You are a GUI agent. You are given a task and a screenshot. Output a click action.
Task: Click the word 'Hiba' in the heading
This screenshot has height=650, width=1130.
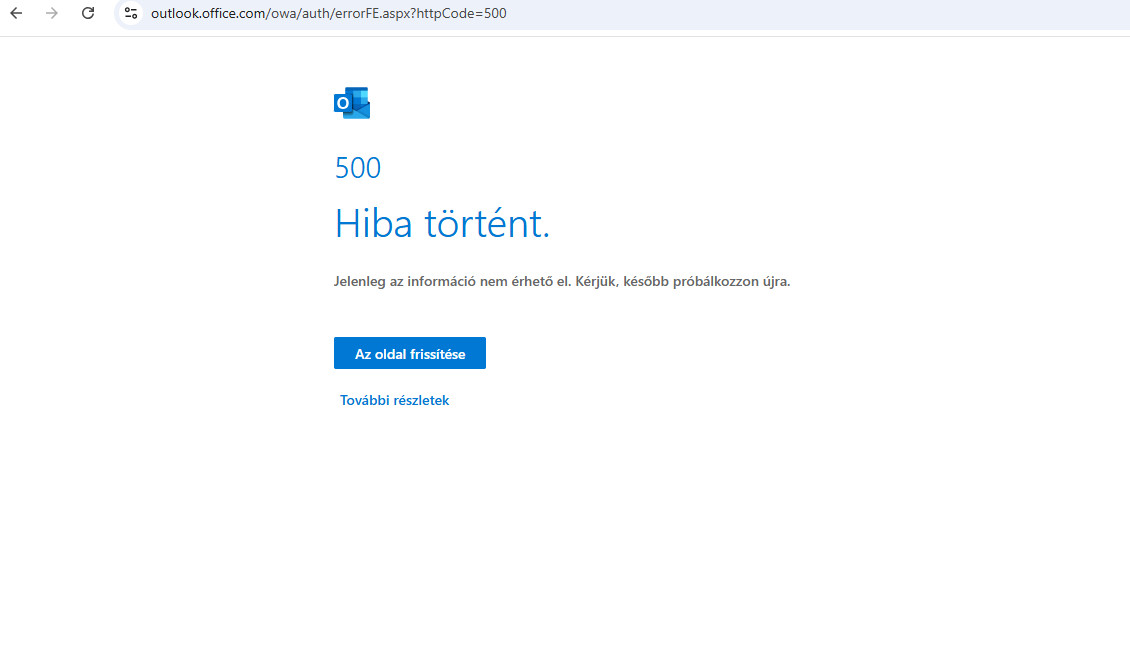373,223
